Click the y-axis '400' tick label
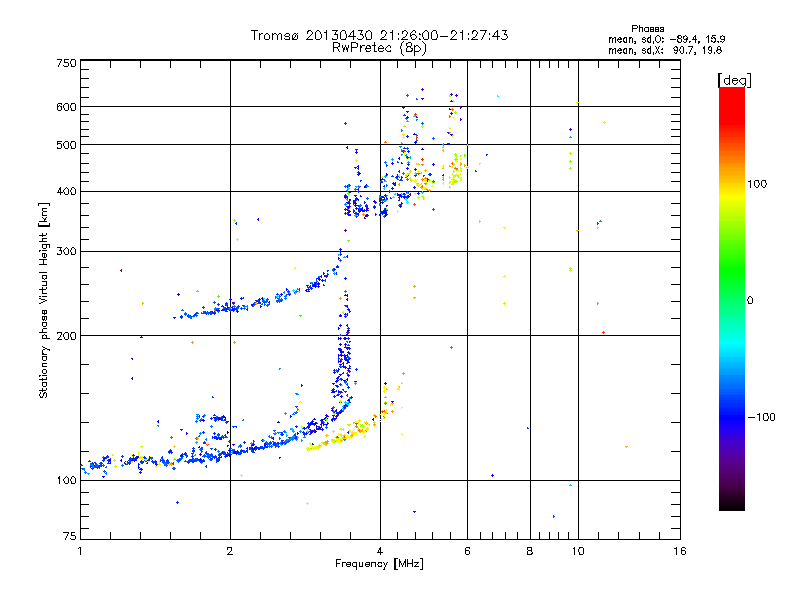The width and height of the screenshot is (800, 600). coord(66,191)
